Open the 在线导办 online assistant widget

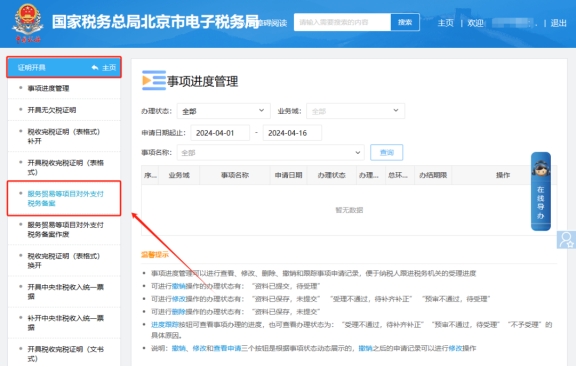tap(540, 191)
